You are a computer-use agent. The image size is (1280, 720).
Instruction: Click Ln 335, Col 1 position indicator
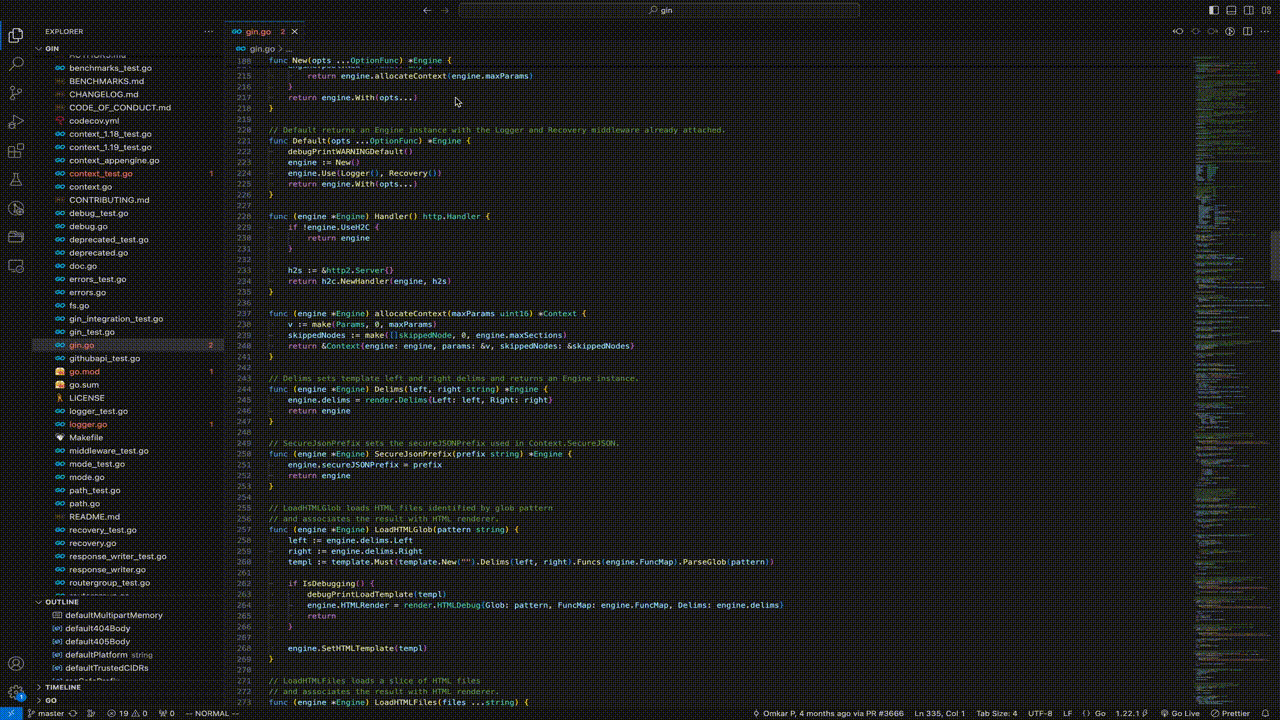(939, 713)
